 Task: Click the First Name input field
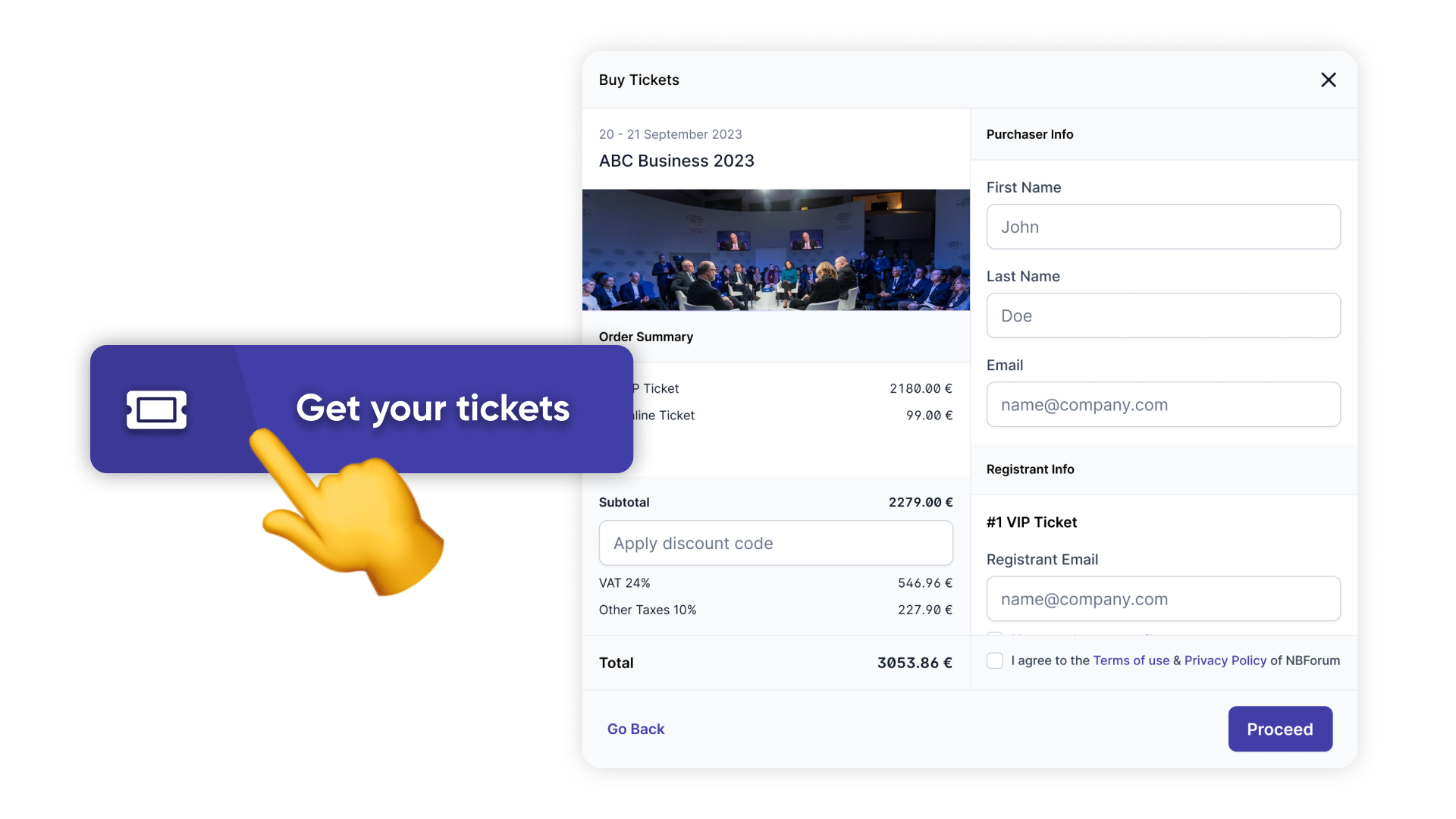(1163, 226)
